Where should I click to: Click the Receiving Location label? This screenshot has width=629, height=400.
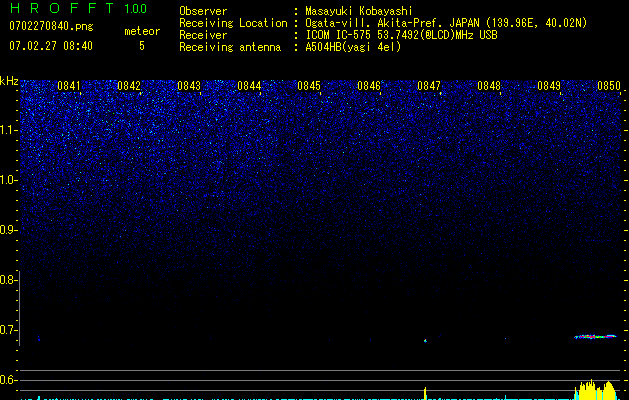233,24
